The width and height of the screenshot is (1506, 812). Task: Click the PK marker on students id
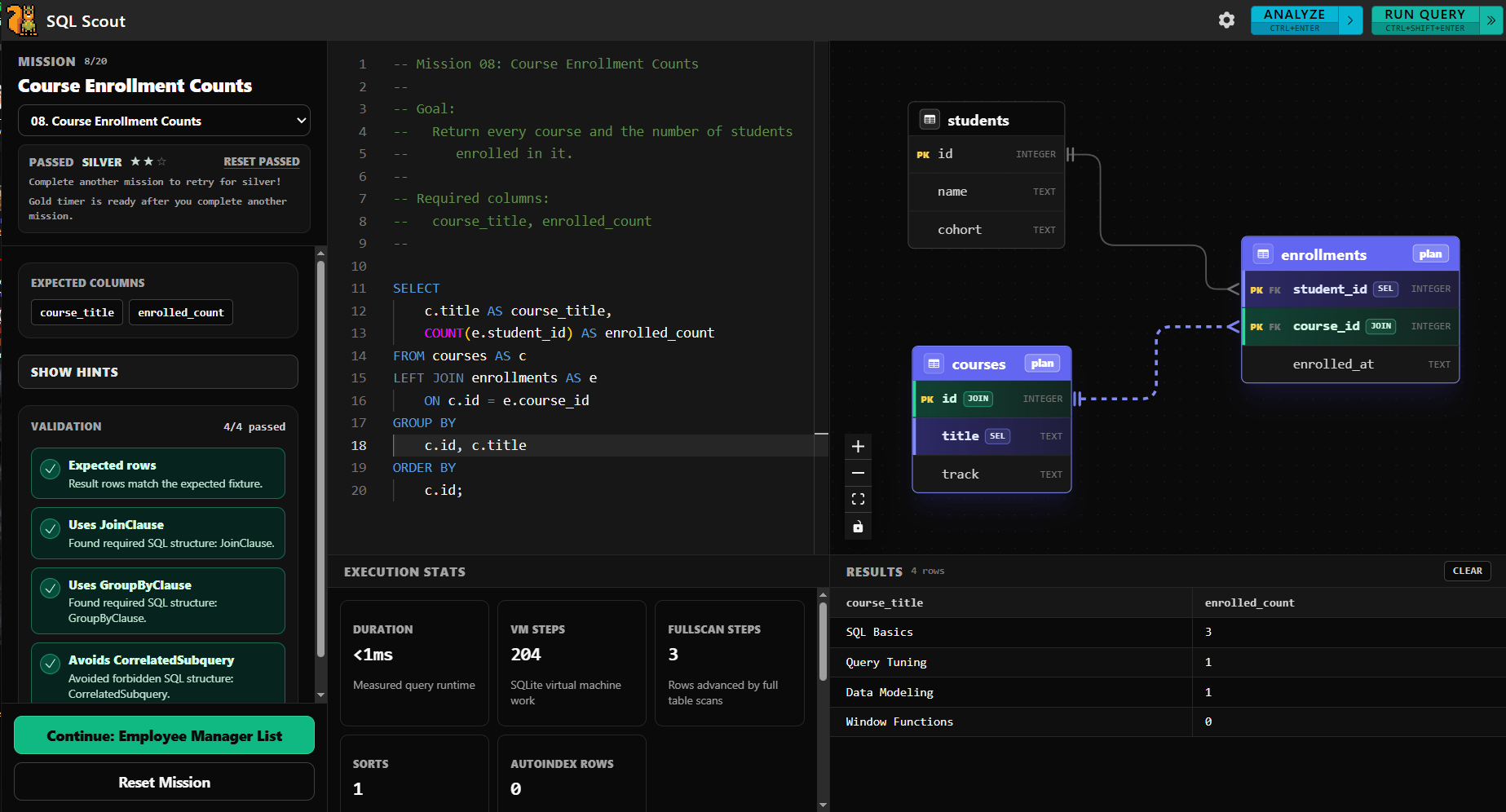click(923, 155)
